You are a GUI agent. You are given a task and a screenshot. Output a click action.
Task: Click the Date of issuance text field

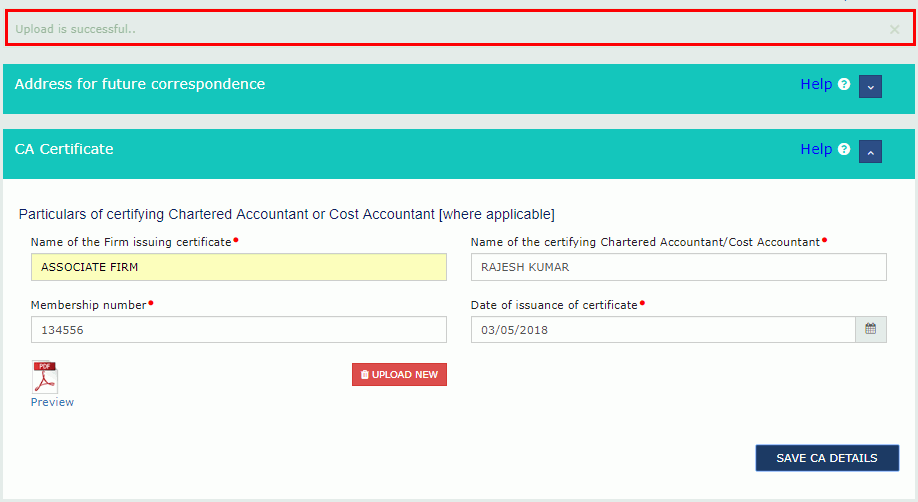[x=662, y=330]
